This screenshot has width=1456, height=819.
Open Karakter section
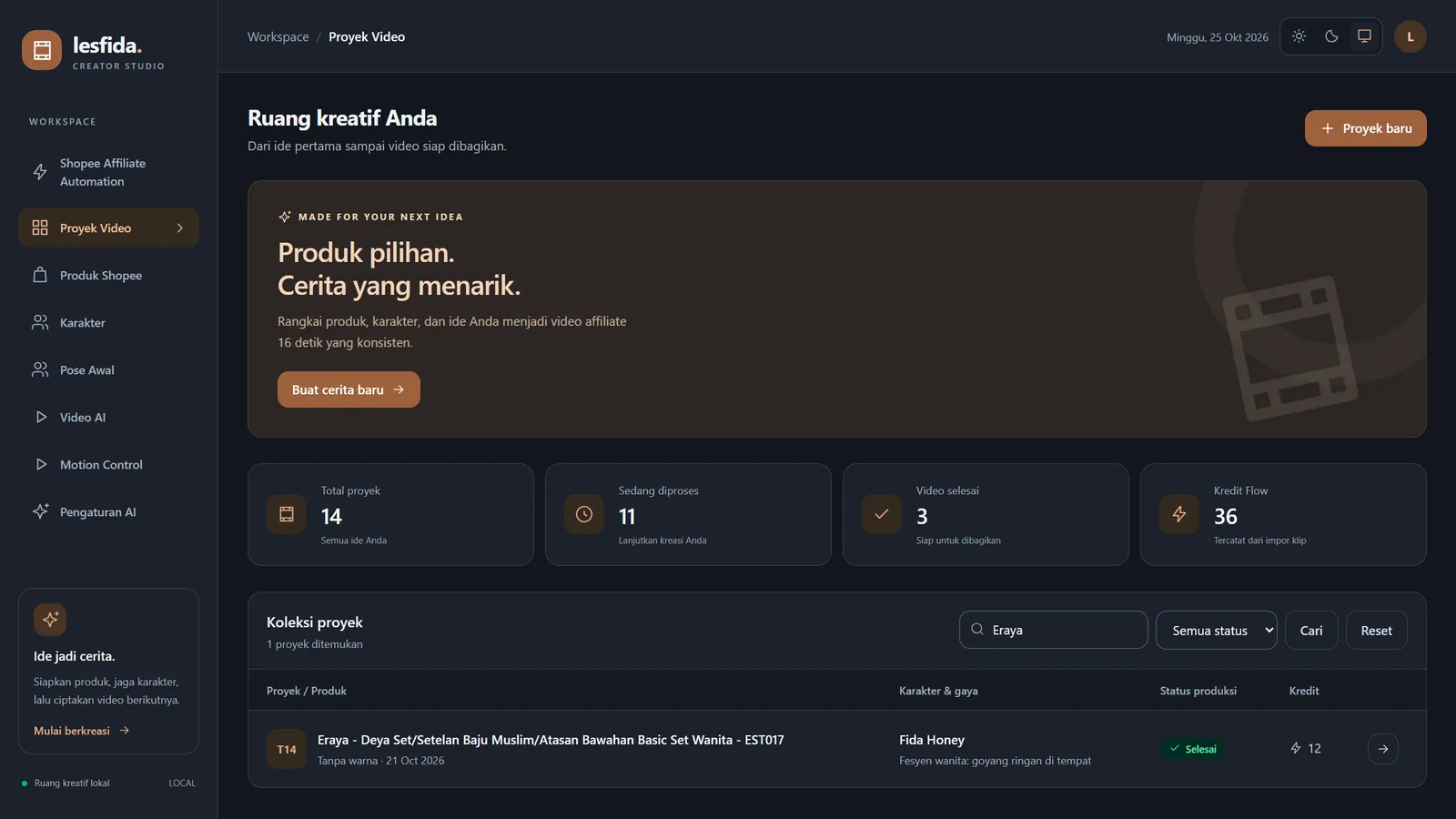[108, 323]
